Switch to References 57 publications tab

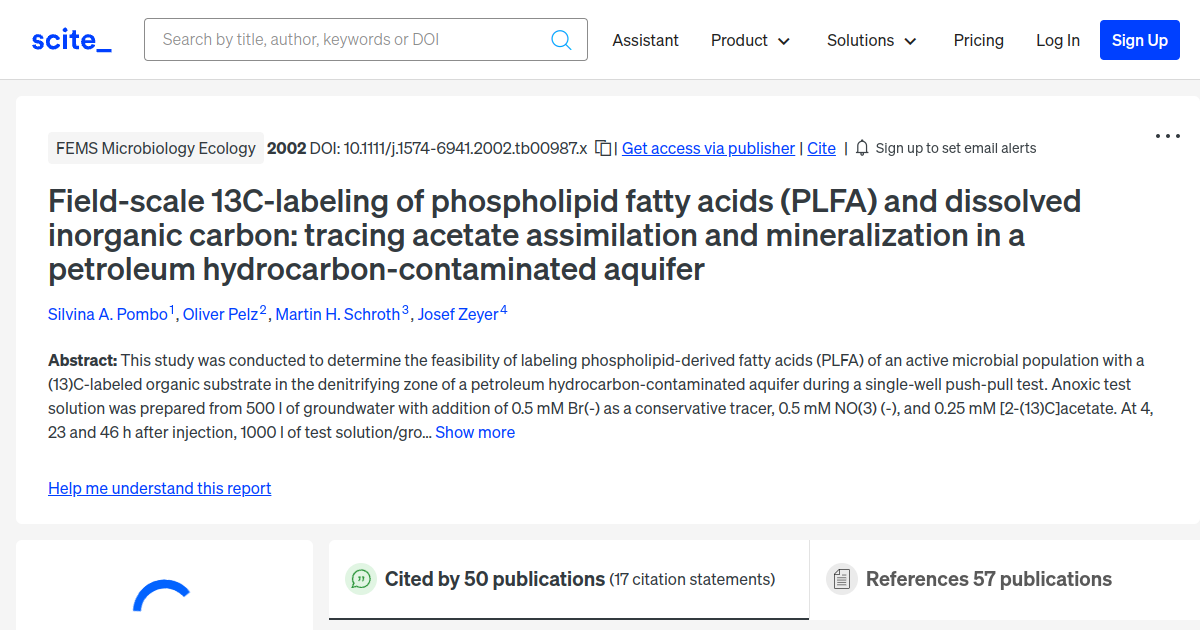coord(1005,579)
